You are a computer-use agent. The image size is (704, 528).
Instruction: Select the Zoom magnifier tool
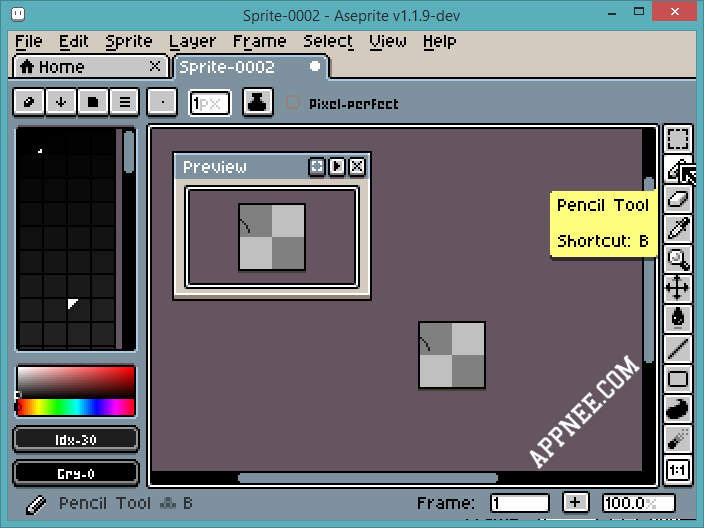point(678,259)
